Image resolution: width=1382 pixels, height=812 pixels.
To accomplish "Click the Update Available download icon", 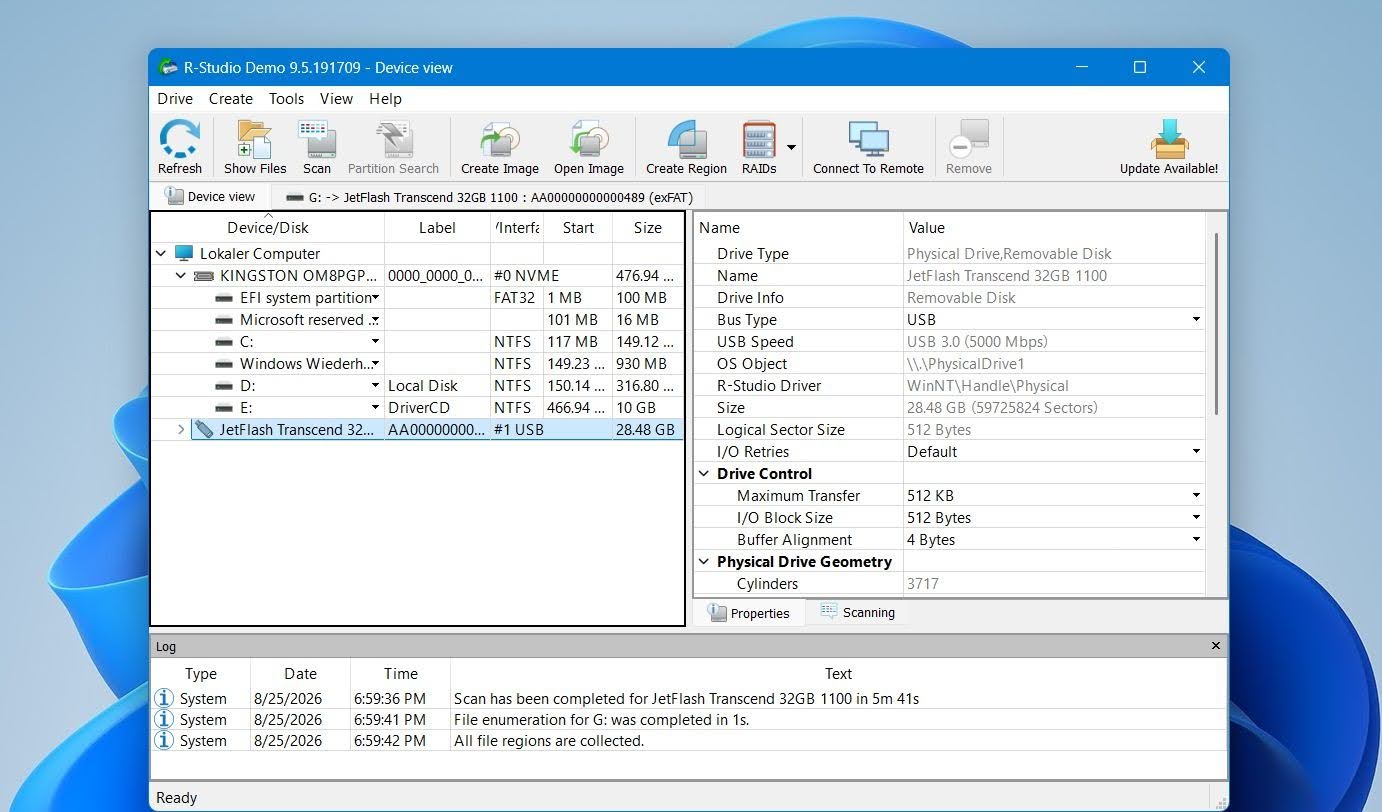I will 1169,139.
